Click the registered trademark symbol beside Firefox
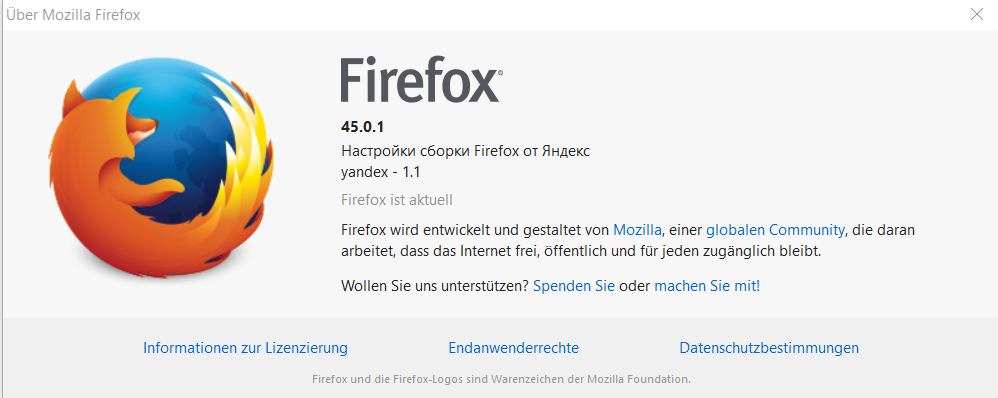This screenshot has height=398, width=998. pos(500,73)
